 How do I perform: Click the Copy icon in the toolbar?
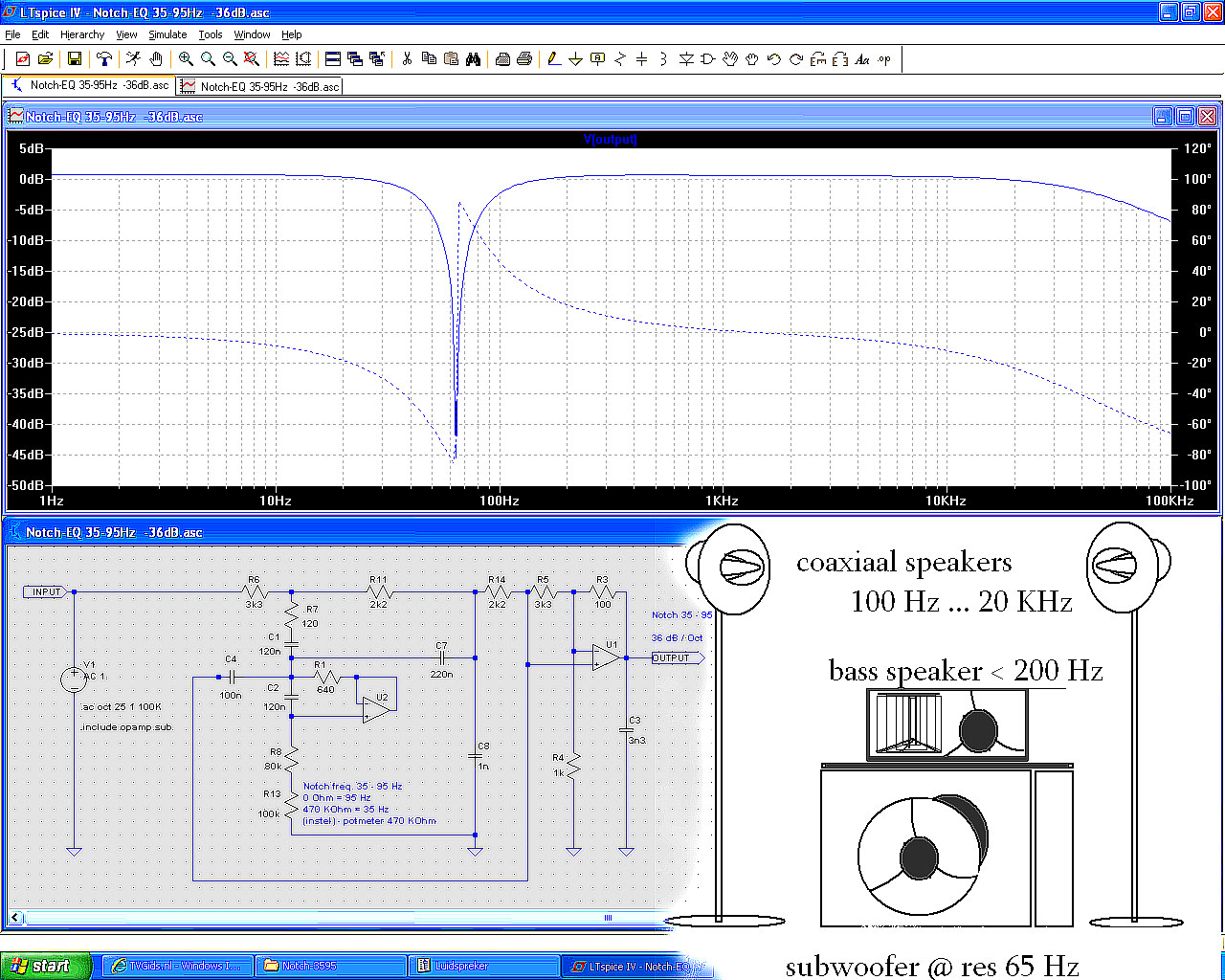(429, 59)
